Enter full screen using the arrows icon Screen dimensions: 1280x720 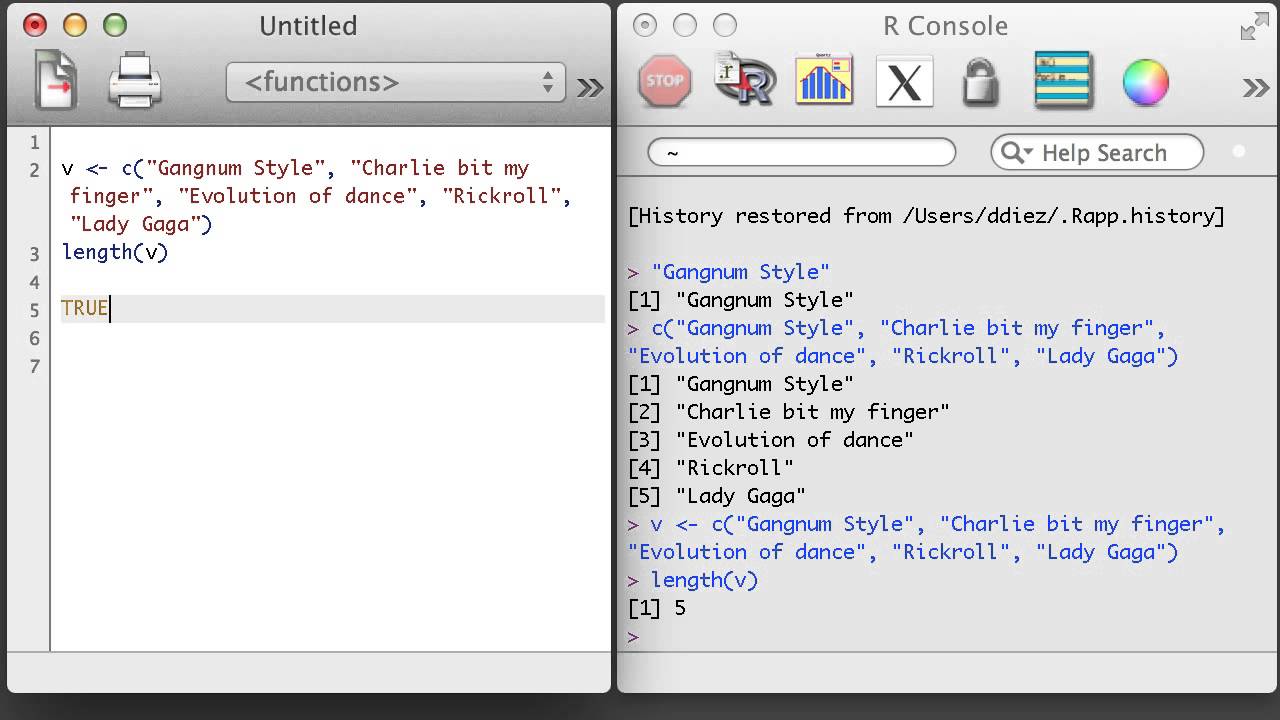(1254, 27)
